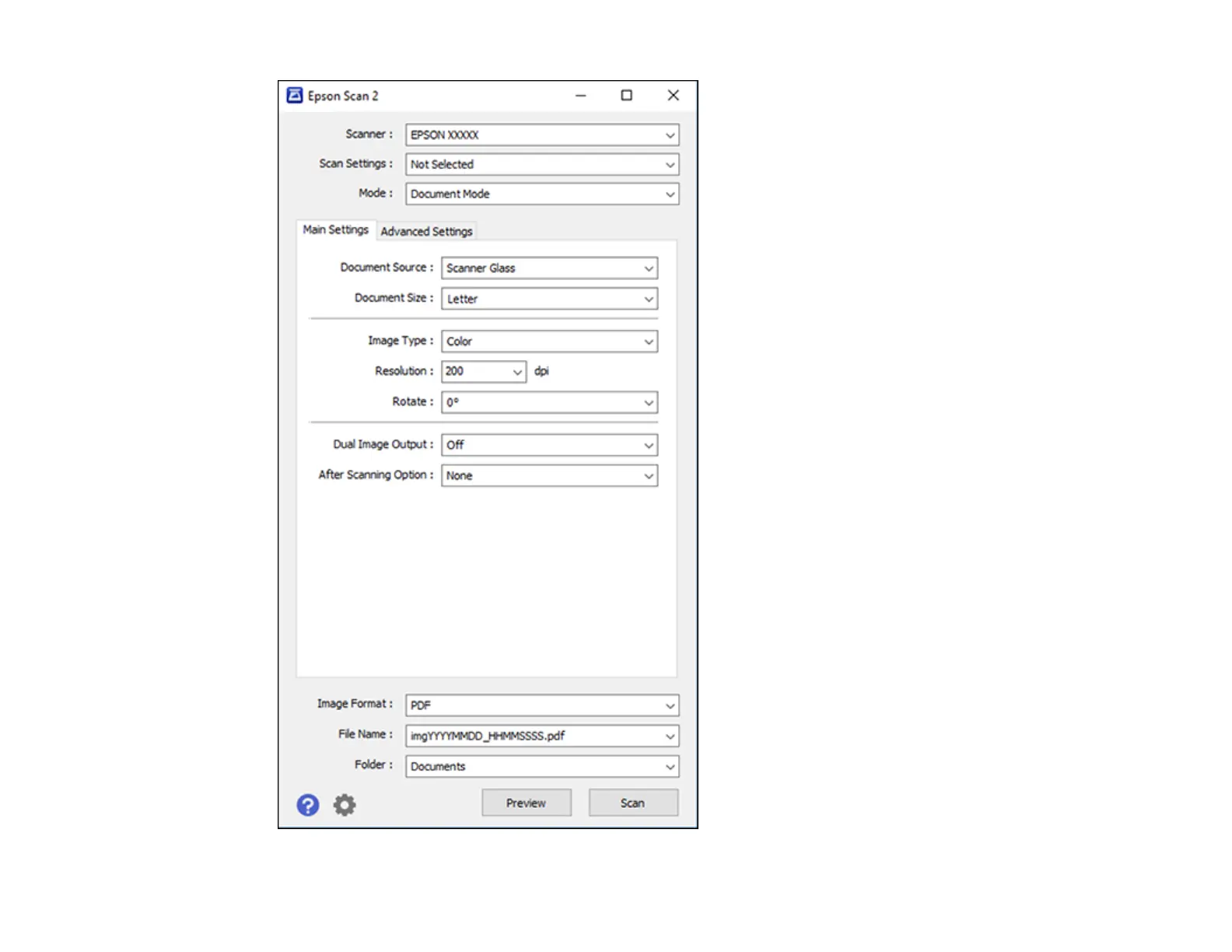Click the Scan Settings label

point(356,163)
